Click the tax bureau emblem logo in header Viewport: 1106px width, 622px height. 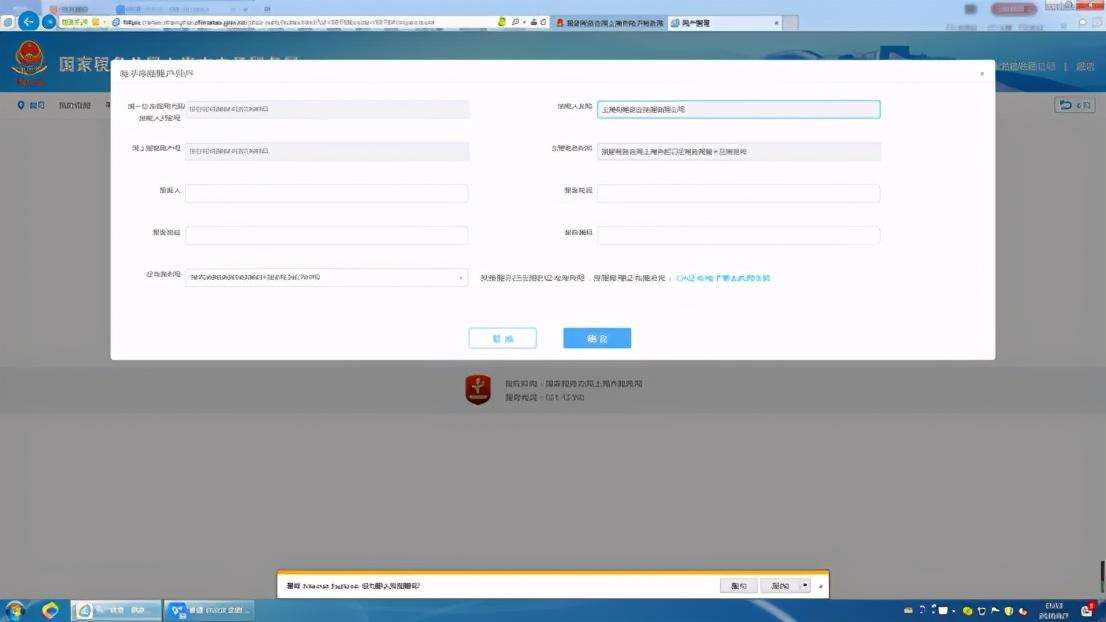[x=28, y=63]
